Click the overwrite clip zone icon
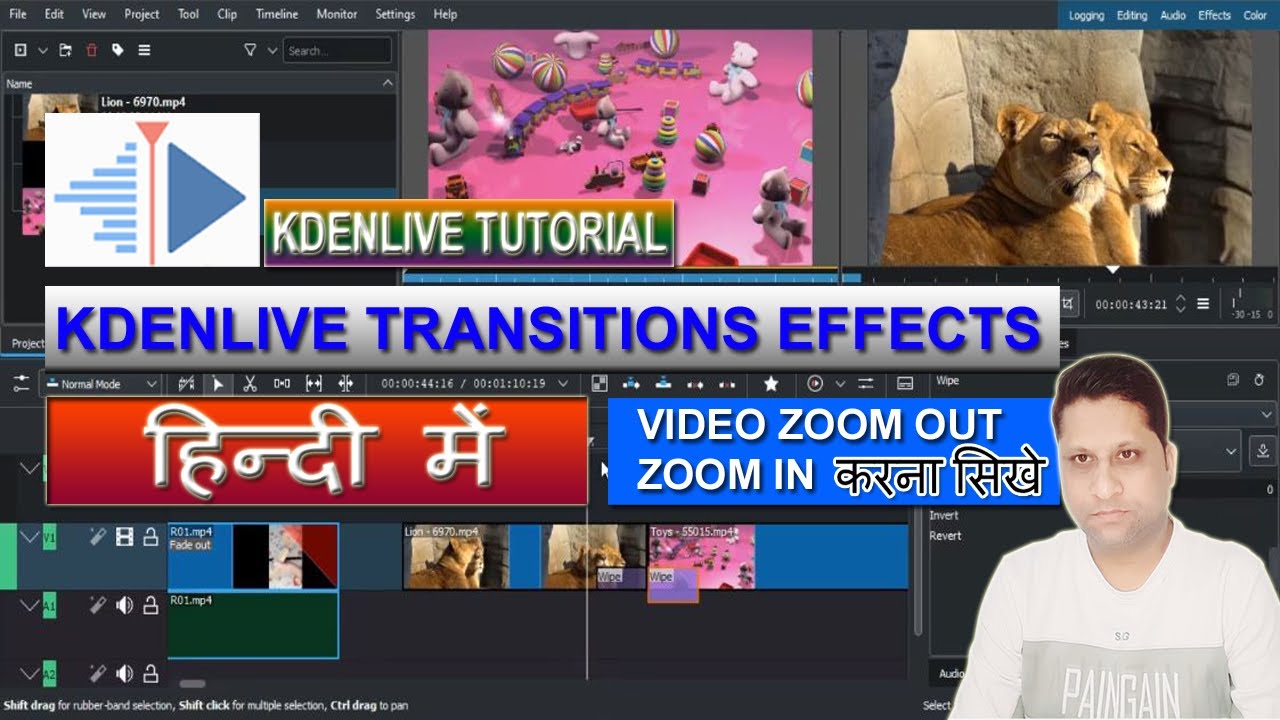1280x720 pixels. (663, 383)
